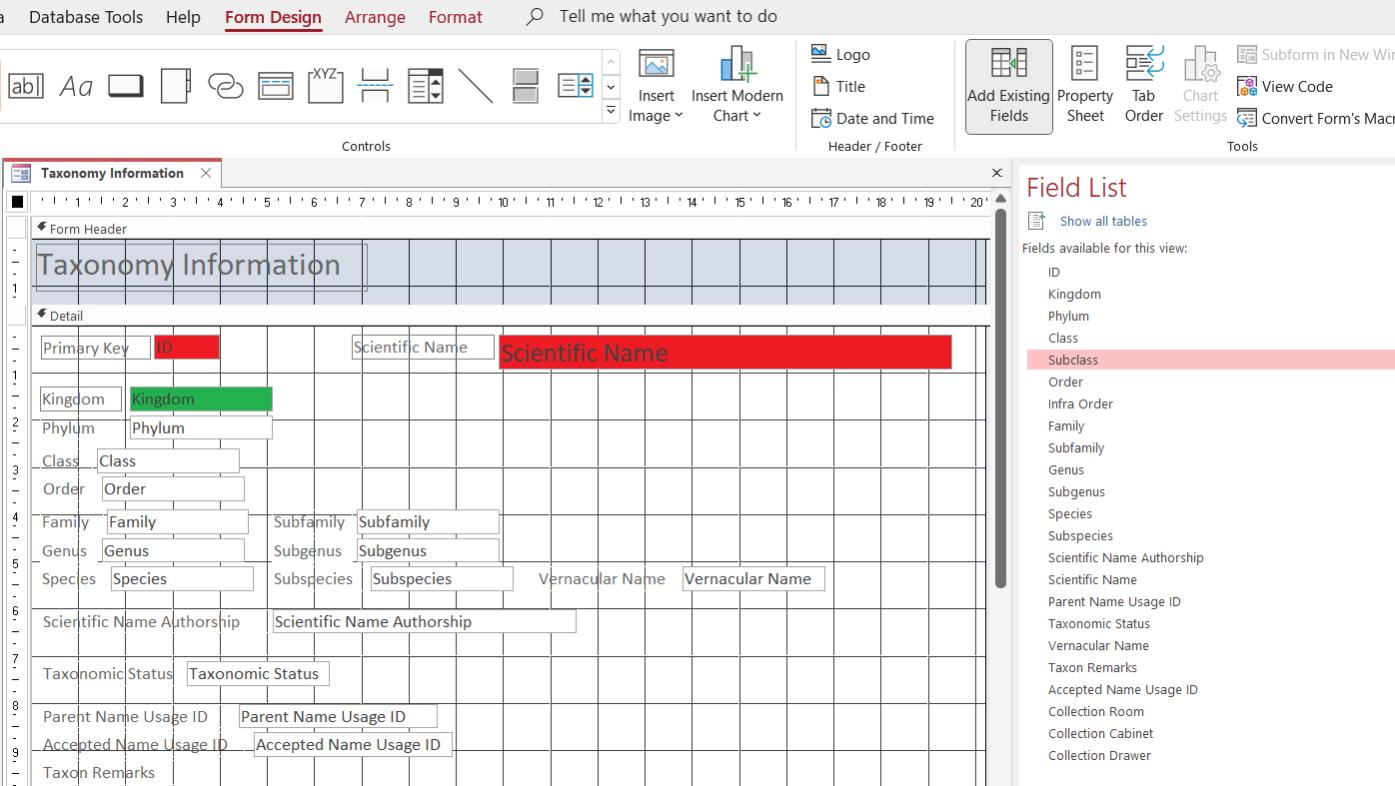1395x786 pixels.
Task: Close the Taxonomy Information tab
Action: click(206, 173)
